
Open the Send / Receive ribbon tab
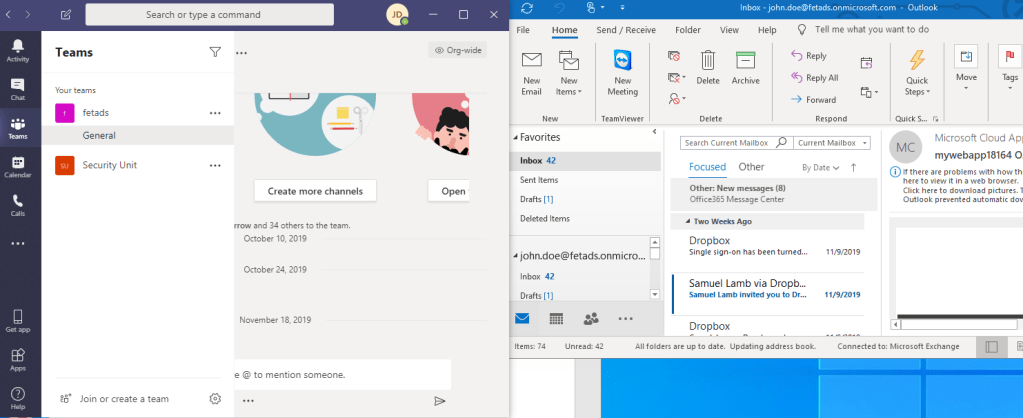(626, 30)
